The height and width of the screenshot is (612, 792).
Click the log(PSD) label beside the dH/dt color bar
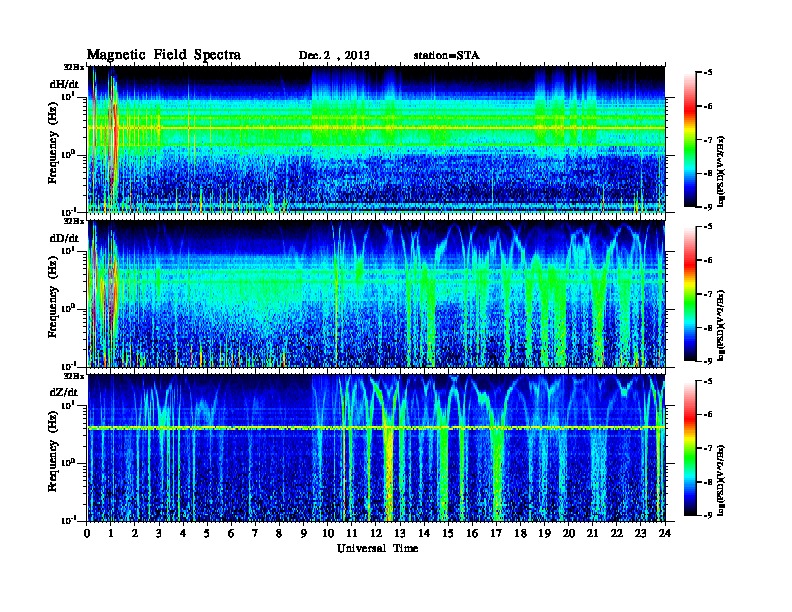tap(721, 171)
